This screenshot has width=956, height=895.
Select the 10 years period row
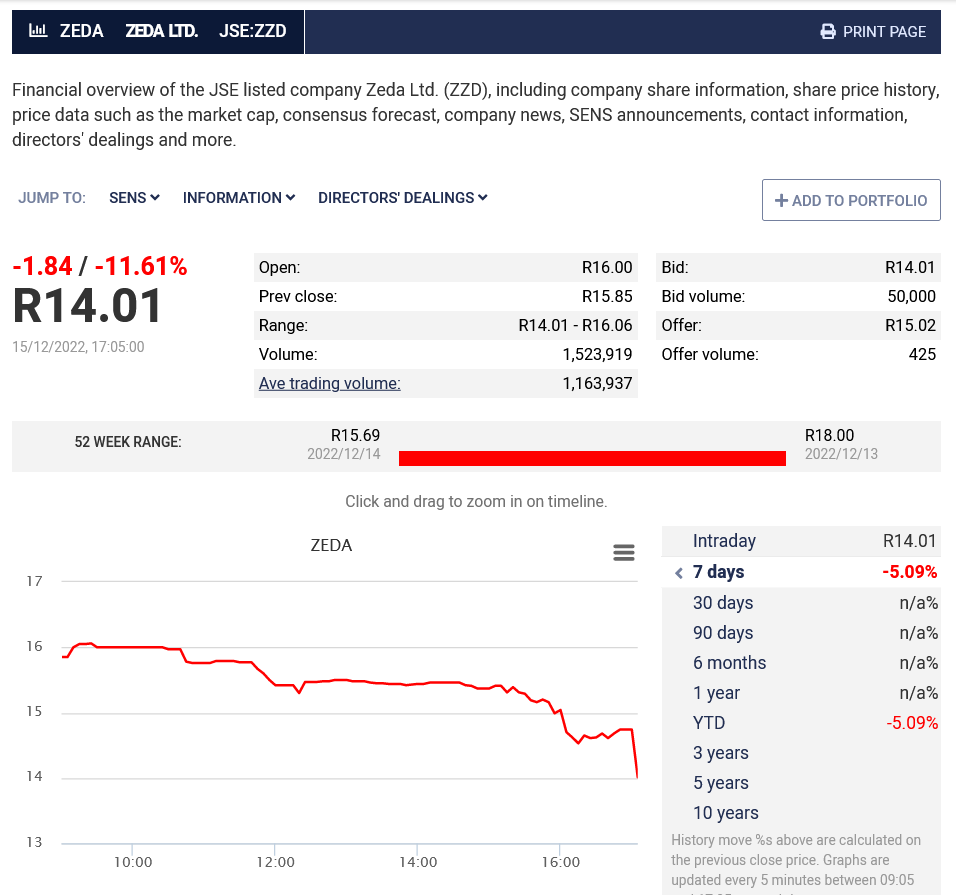pos(801,812)
